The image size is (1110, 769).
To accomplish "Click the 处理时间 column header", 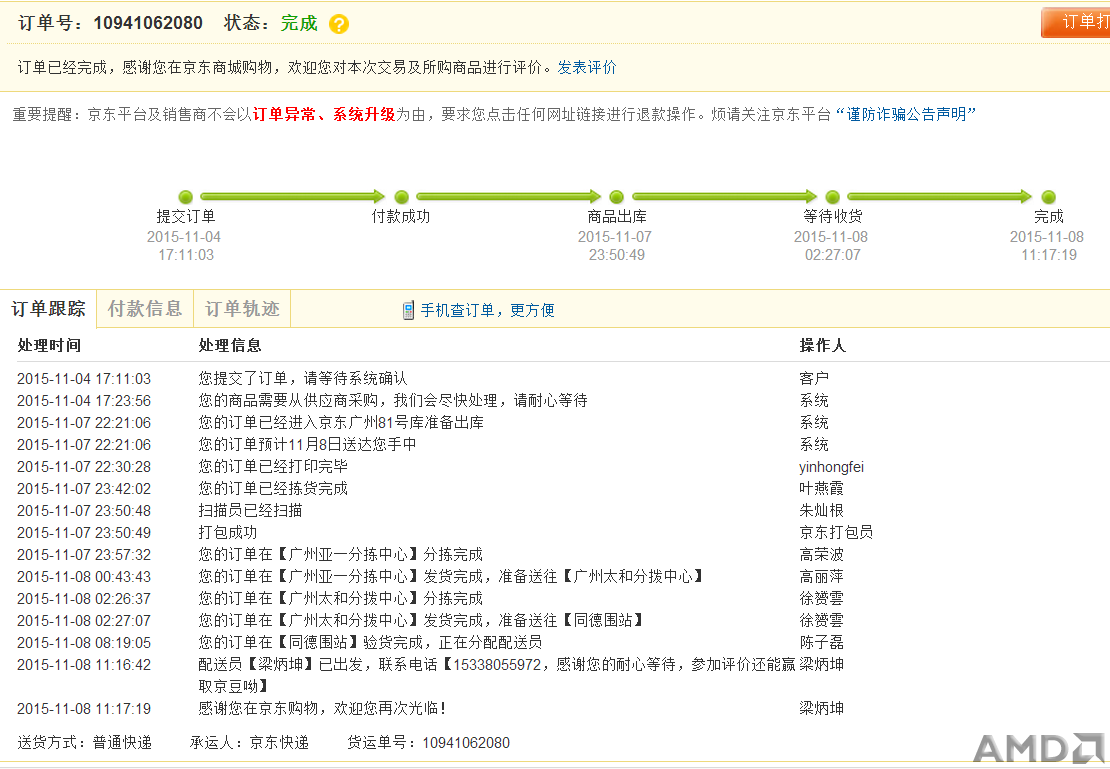I will (49, 346).
